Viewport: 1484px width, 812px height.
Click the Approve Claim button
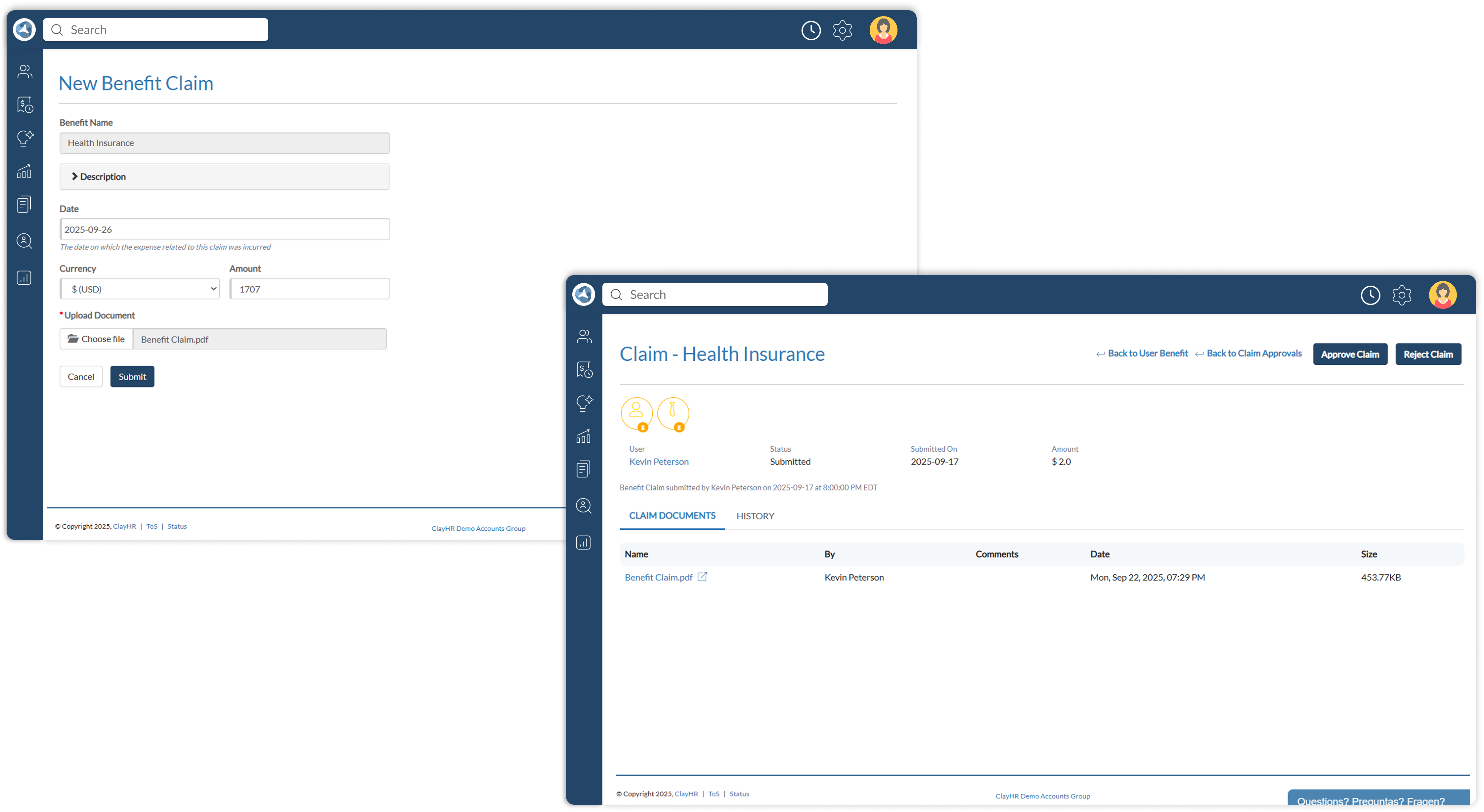click(x=1350, y=353)
